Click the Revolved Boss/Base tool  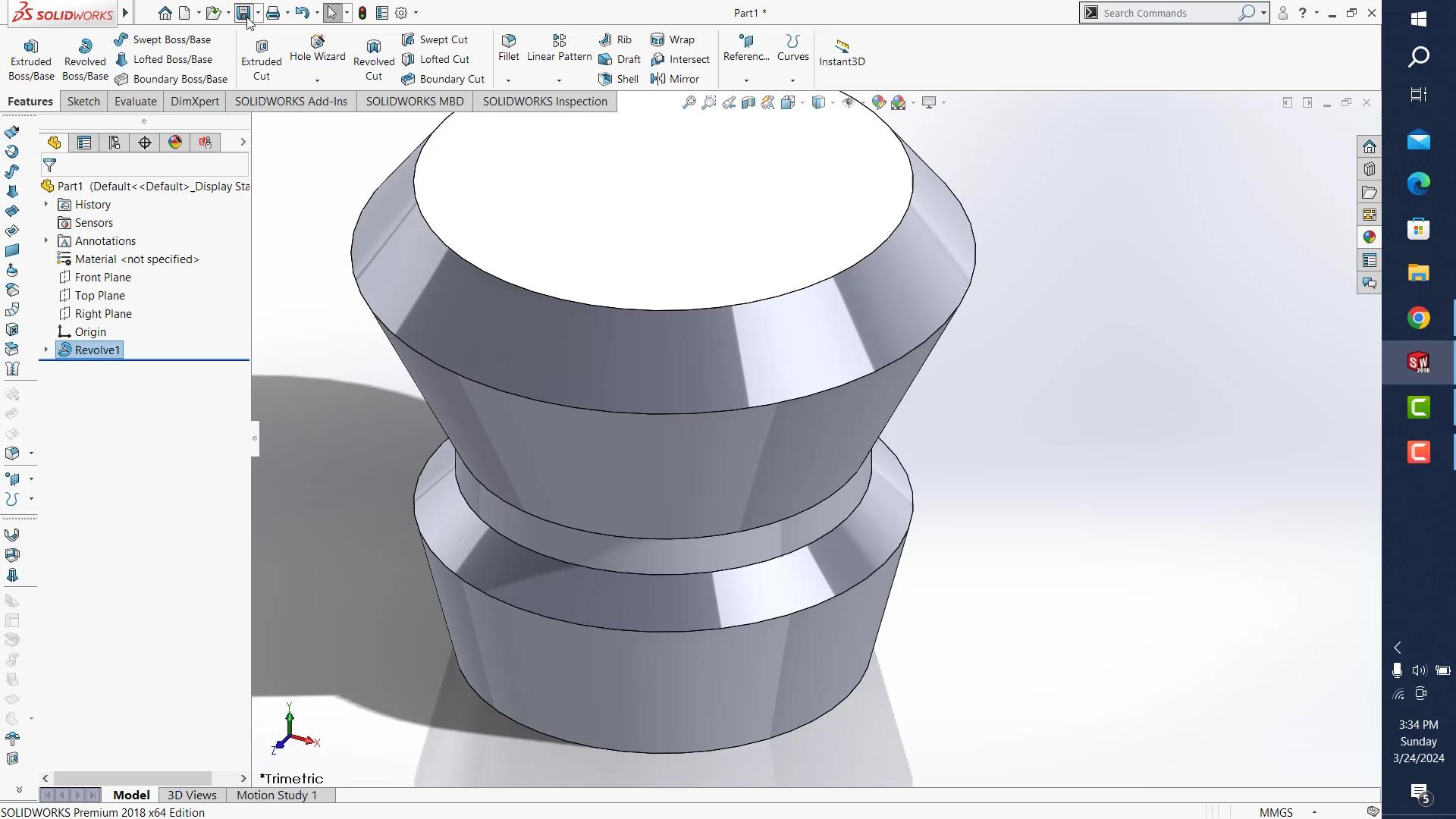pyautogui.click(x=85, y=59)
